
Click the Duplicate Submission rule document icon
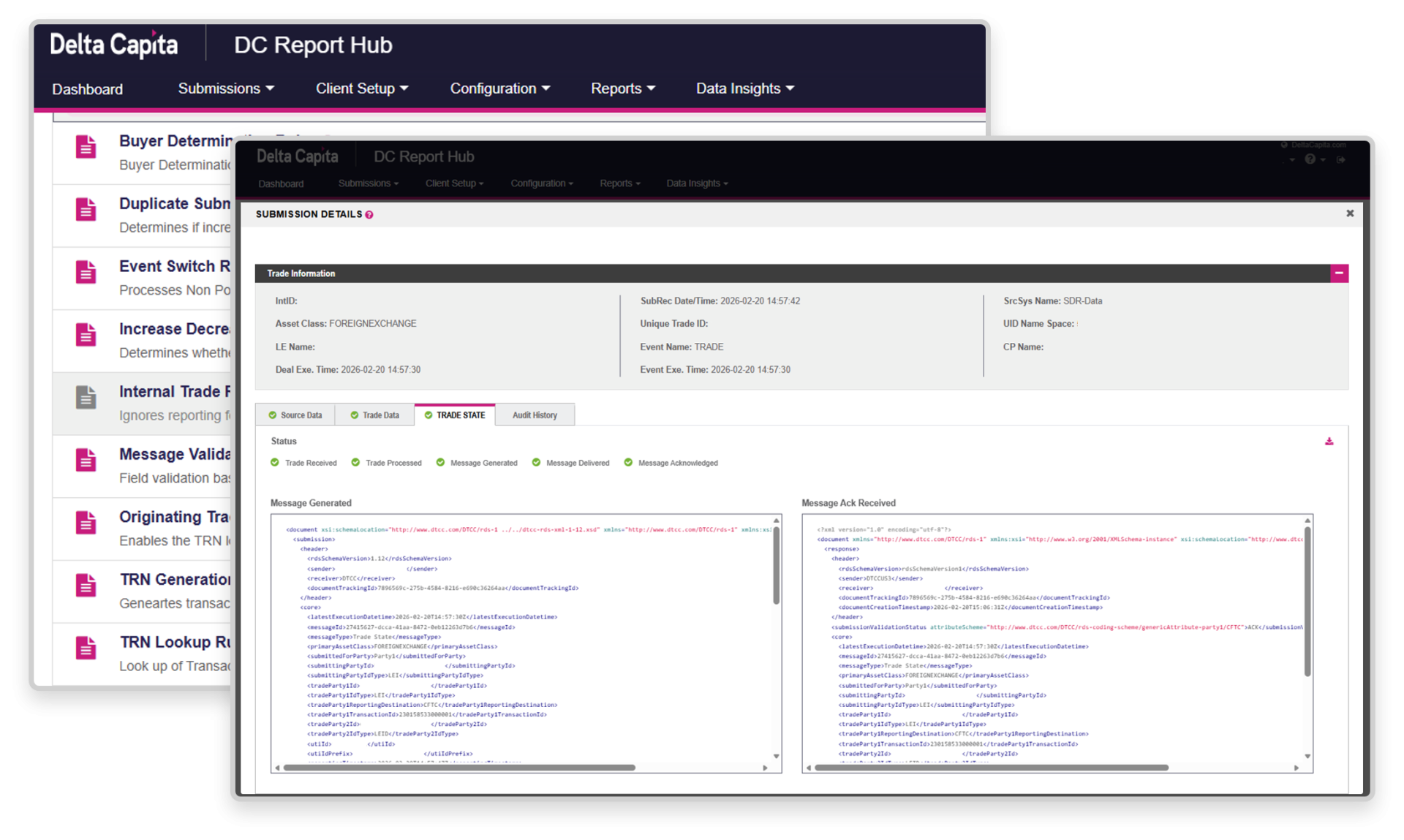click(x=86, y=210)
